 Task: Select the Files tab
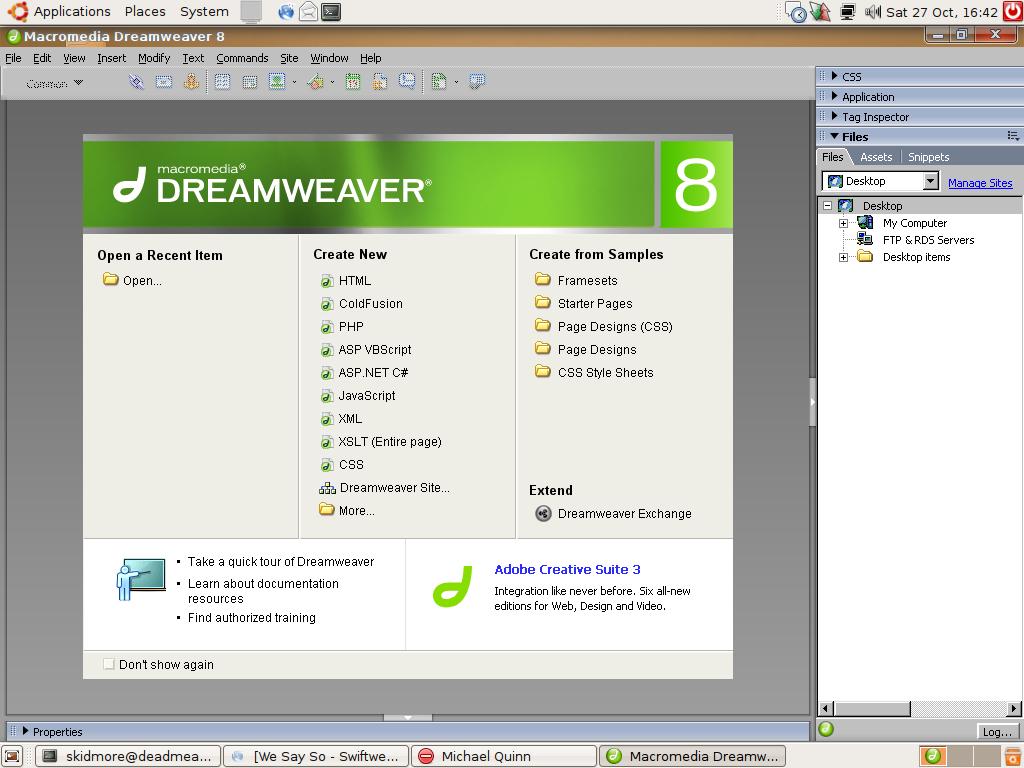coord(832,157)
